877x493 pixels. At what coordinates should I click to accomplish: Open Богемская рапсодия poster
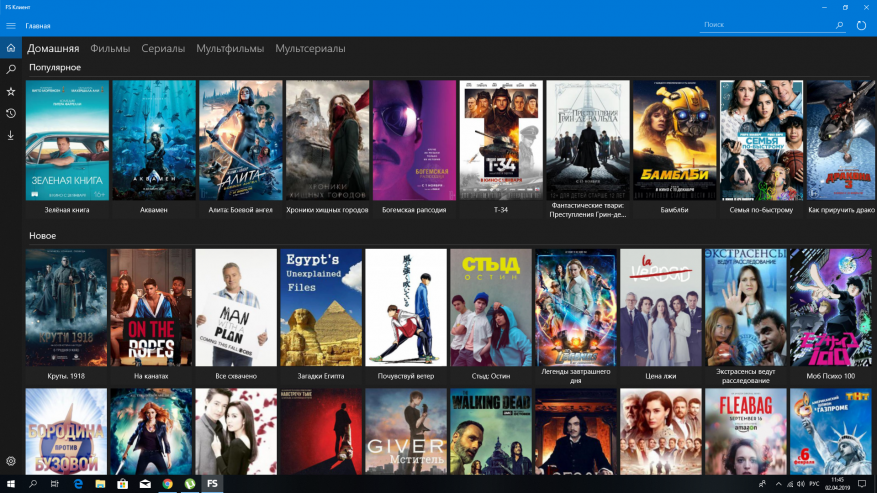(414, 140)
